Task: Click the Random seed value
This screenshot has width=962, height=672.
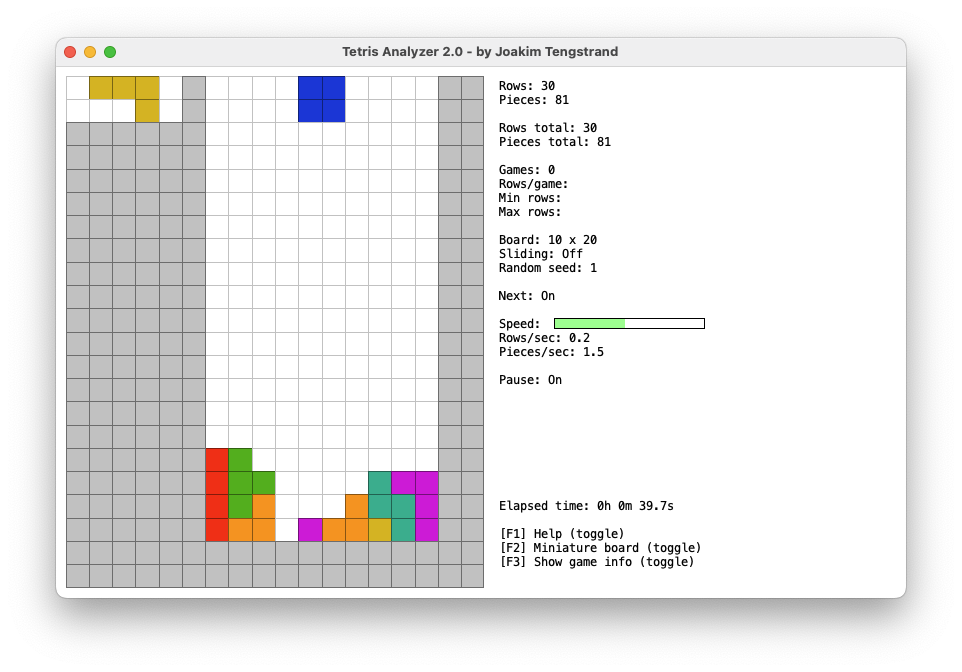Action: click(546, 267)
